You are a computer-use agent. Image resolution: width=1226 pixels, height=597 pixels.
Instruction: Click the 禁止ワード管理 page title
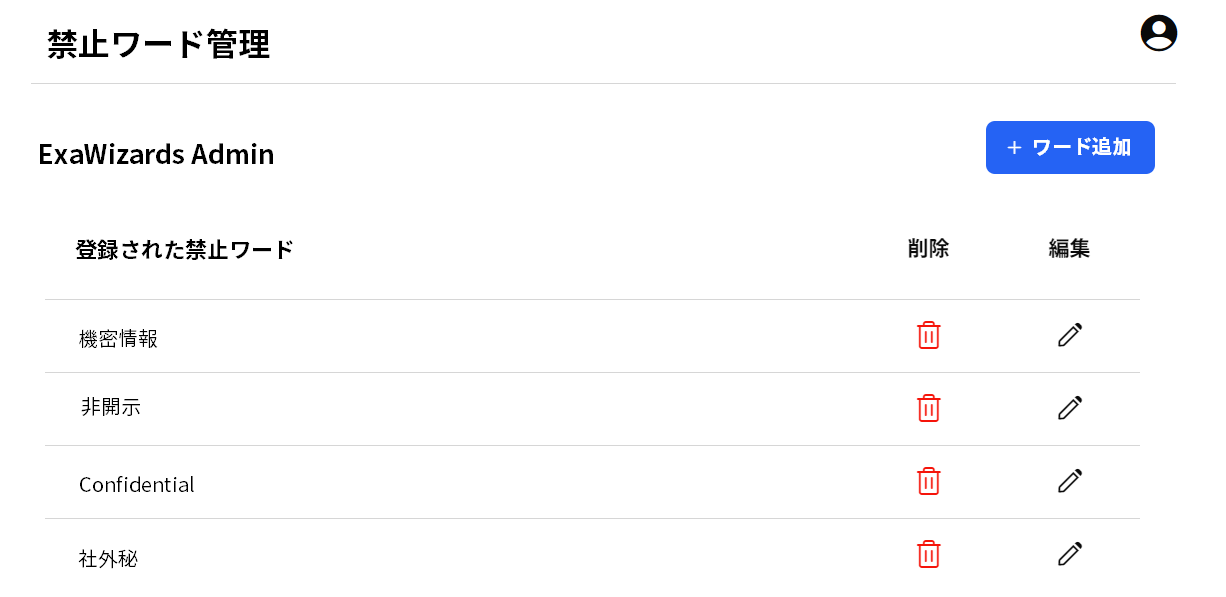pyautogui.click(x=159, y=45)
